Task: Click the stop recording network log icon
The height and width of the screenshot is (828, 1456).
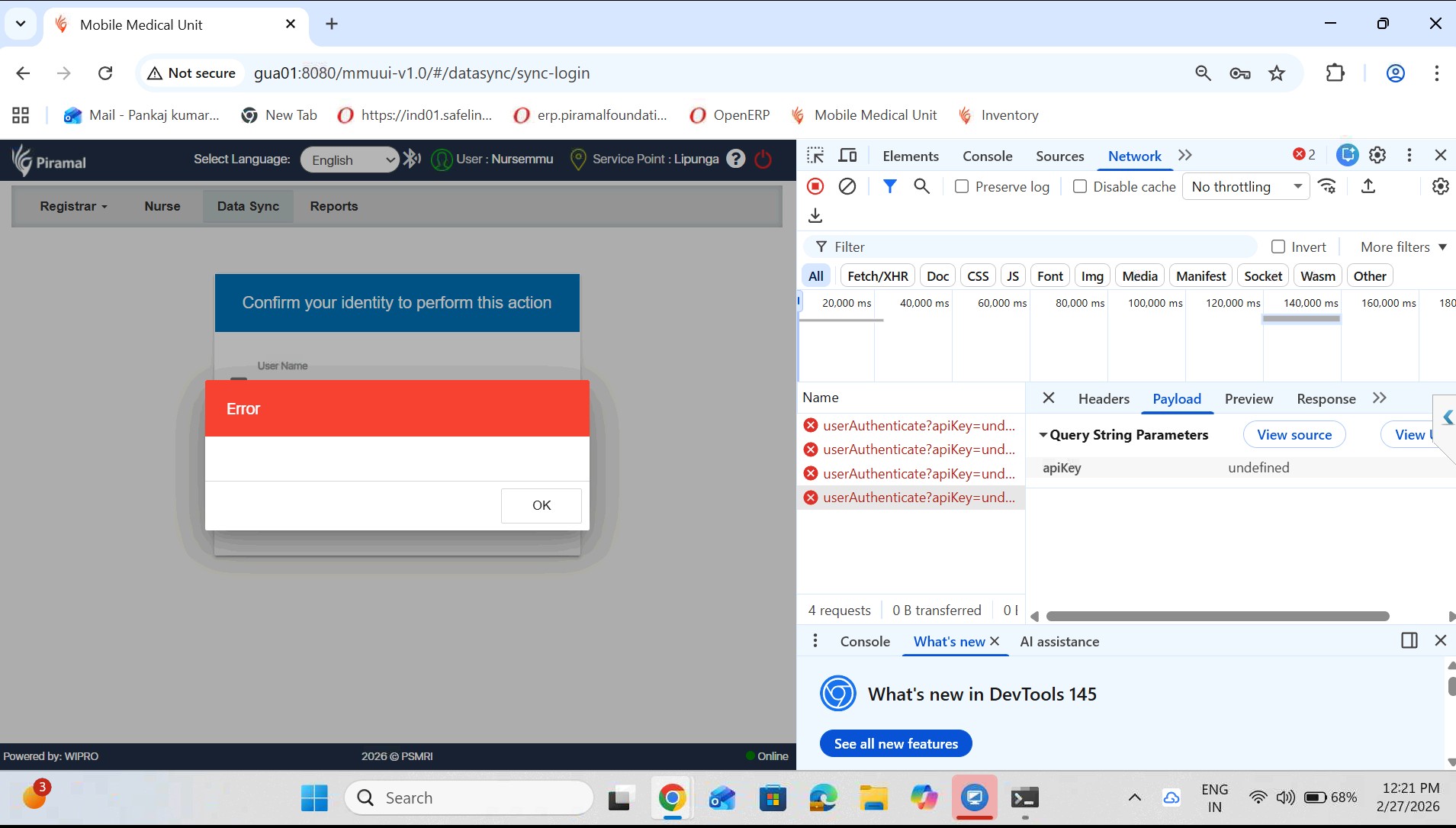Action: tap(815, 186)
